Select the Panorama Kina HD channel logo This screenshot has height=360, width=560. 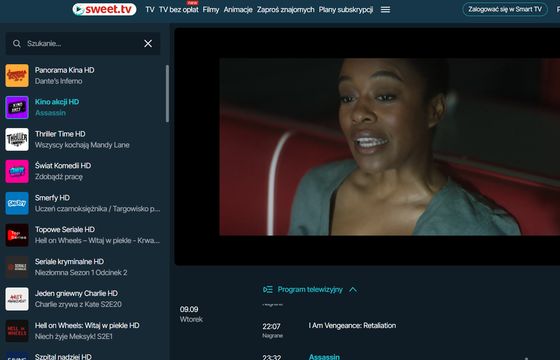[x=17, y=76]
